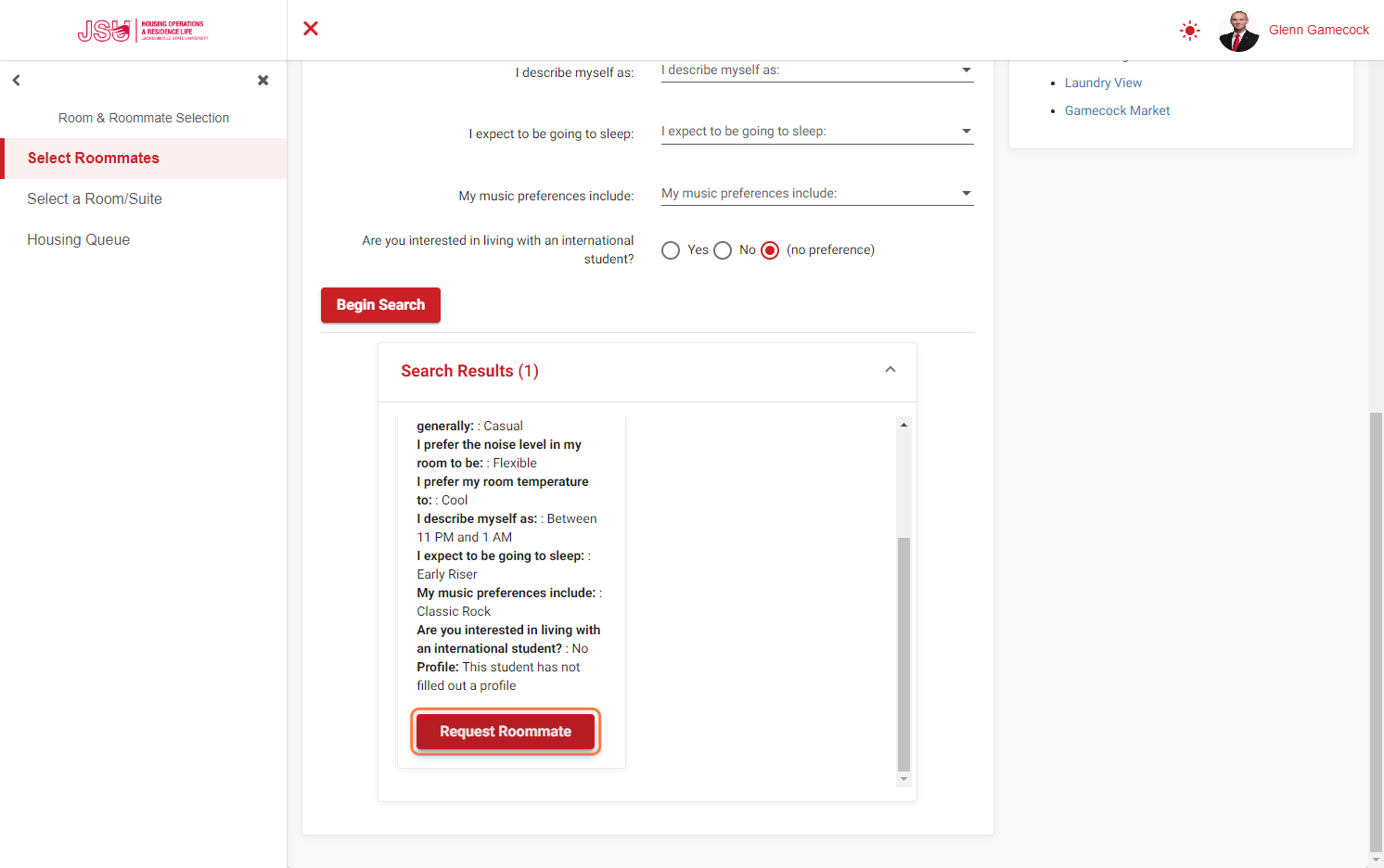Click the page scrollbar down arrow
This screenshot has height=868, width=1384.
[x=1376, y=860]
